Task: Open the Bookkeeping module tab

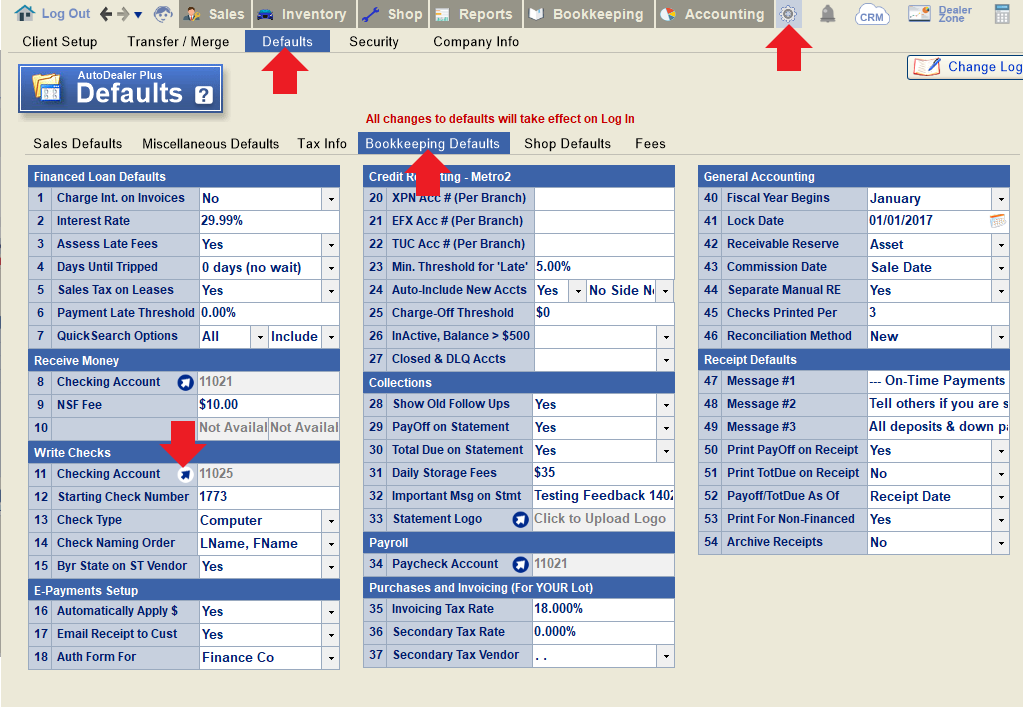Action: [587, 14]
